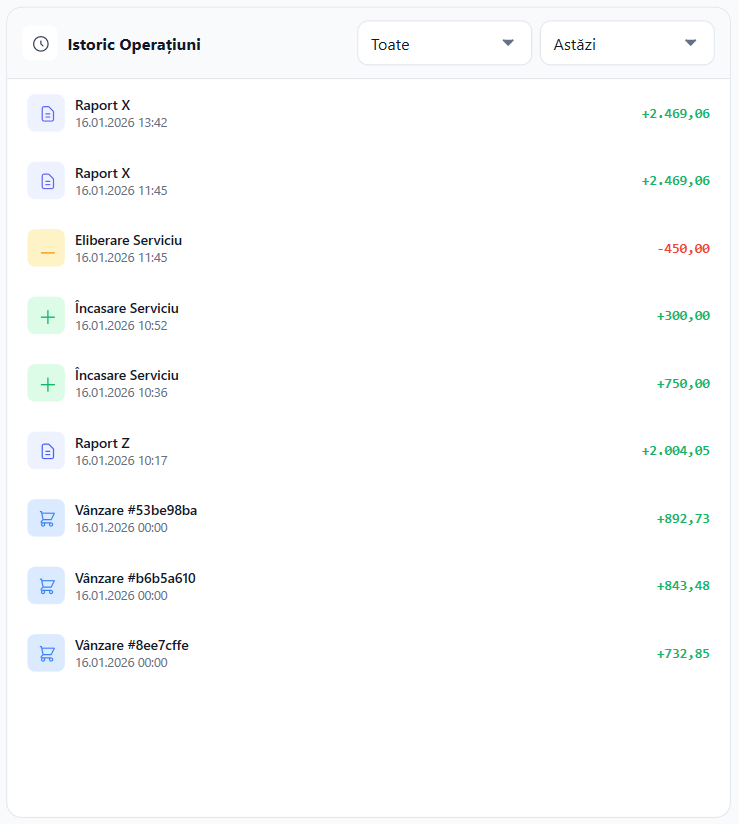Click the Raport Z document icon
The height and width of the screenshot is (824, 739).
(x=46, y=451)
